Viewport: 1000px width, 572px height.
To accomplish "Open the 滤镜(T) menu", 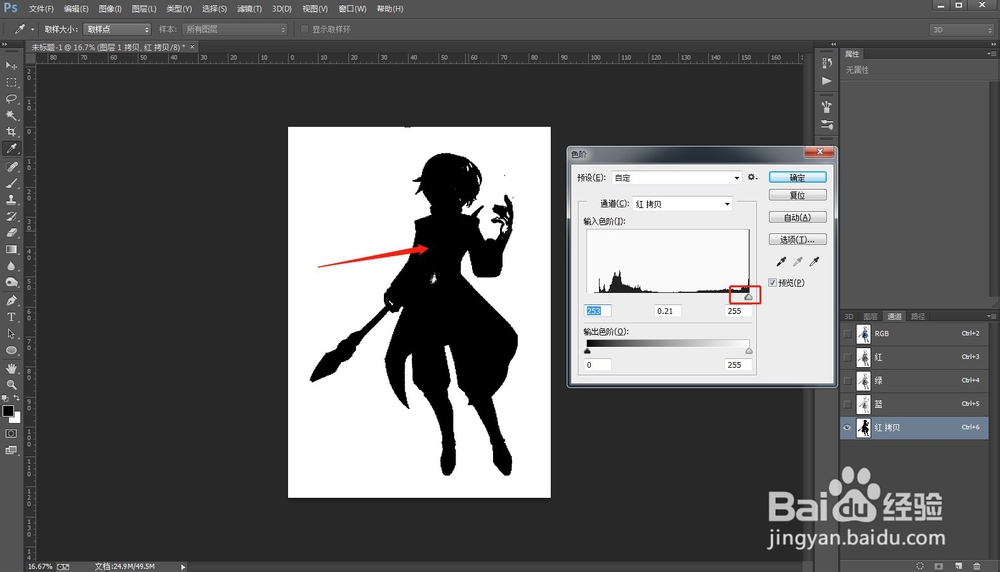I will tap(249, 9).
